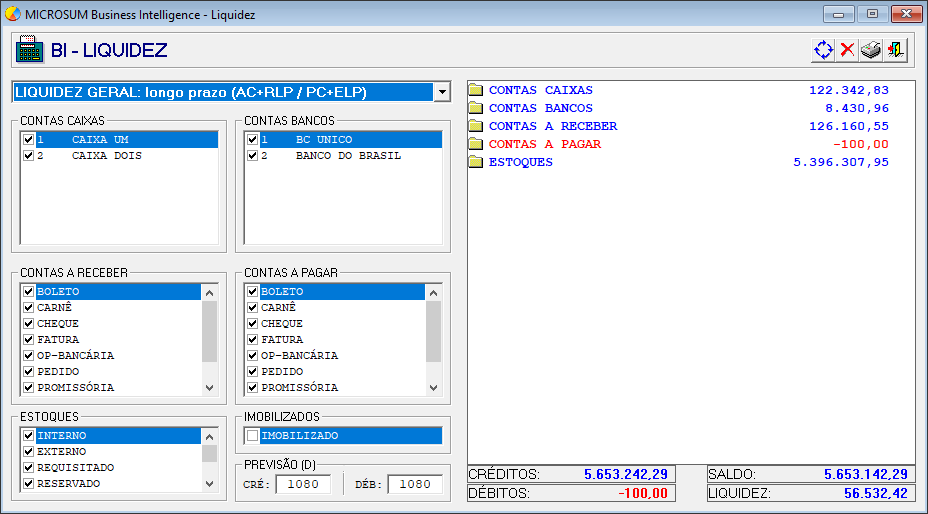
Task: Uncheck the CAIXA DOIS checkbox
Action: tap(28, 156)
